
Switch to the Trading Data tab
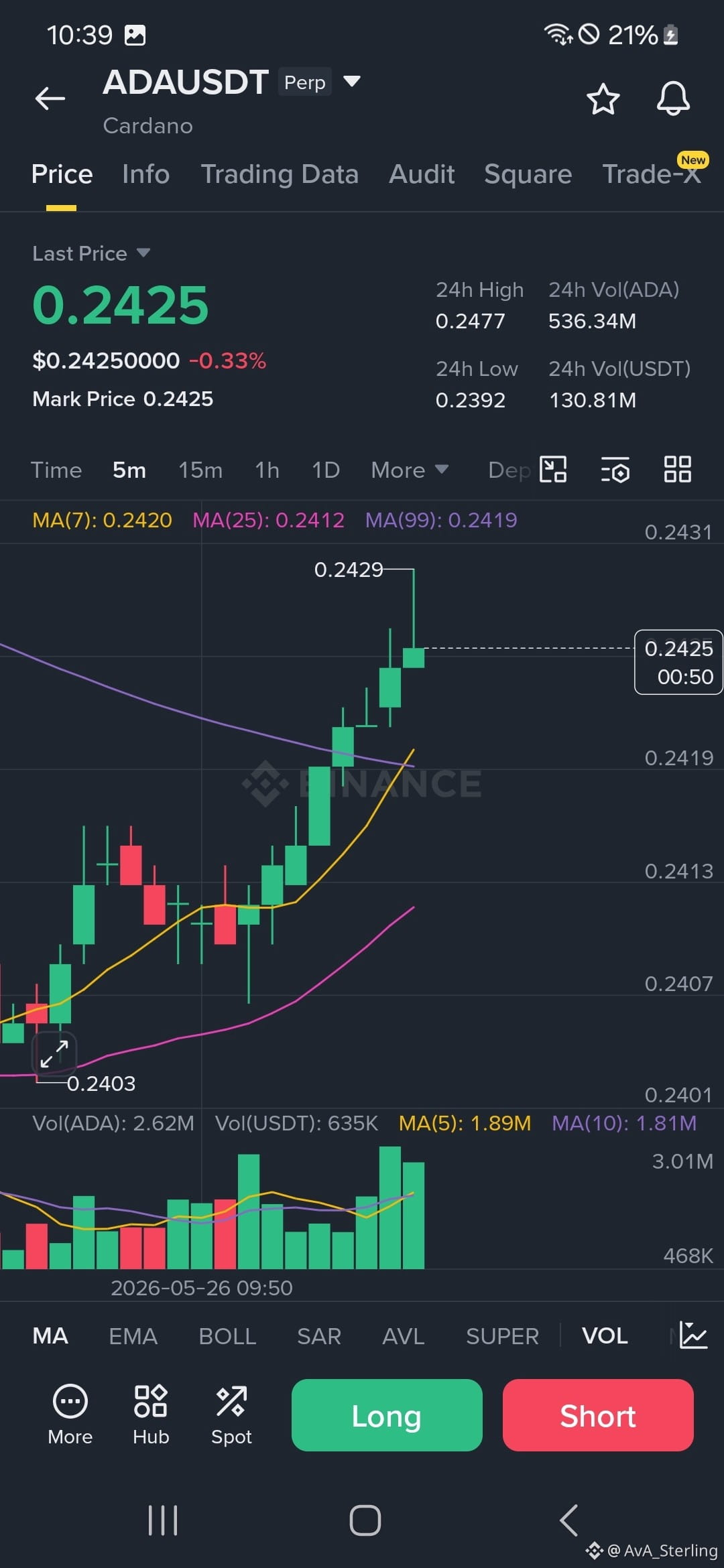point(280,174)
